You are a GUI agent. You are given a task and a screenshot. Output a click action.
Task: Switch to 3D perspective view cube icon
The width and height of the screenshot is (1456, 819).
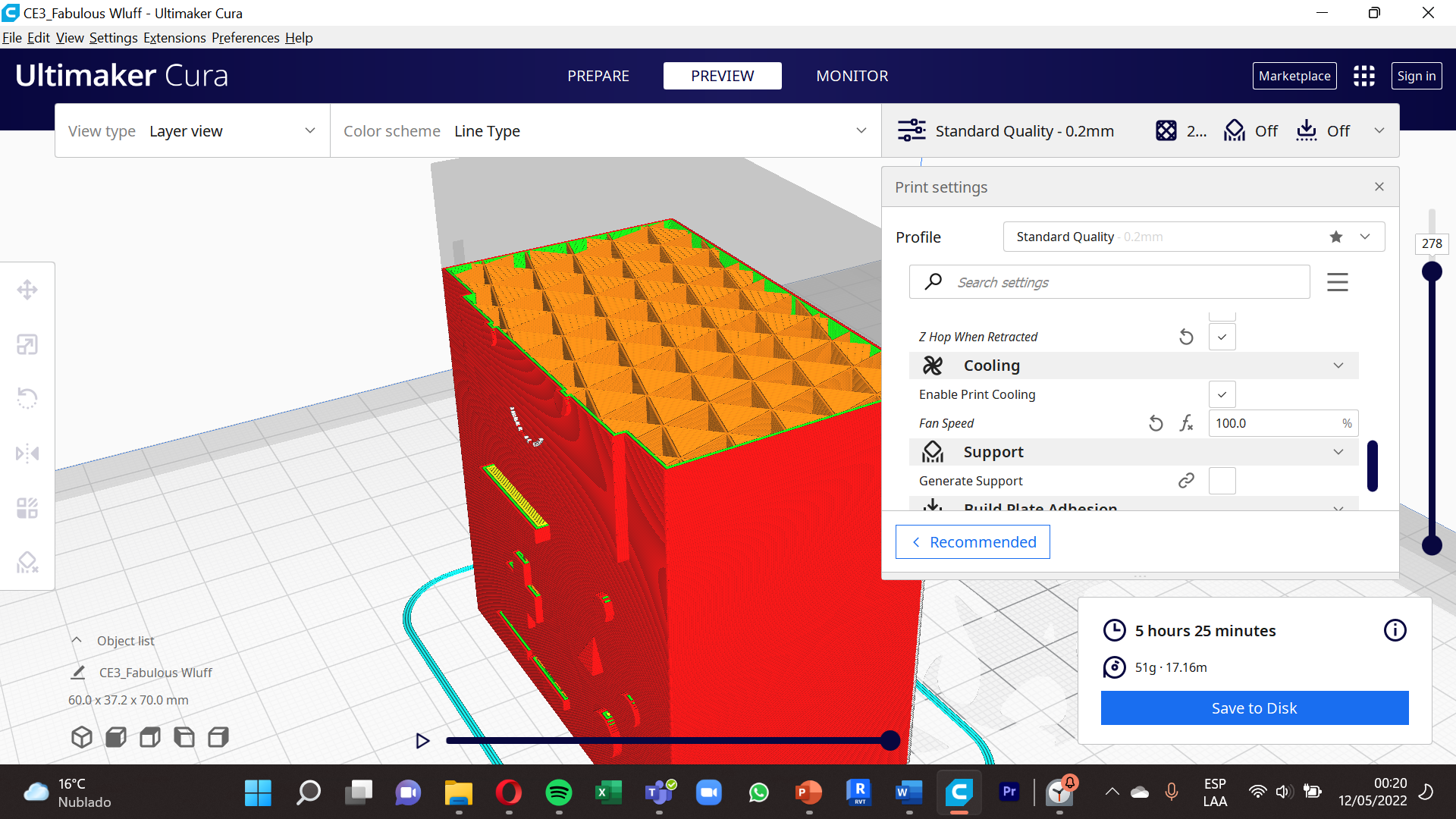point(82,737)
